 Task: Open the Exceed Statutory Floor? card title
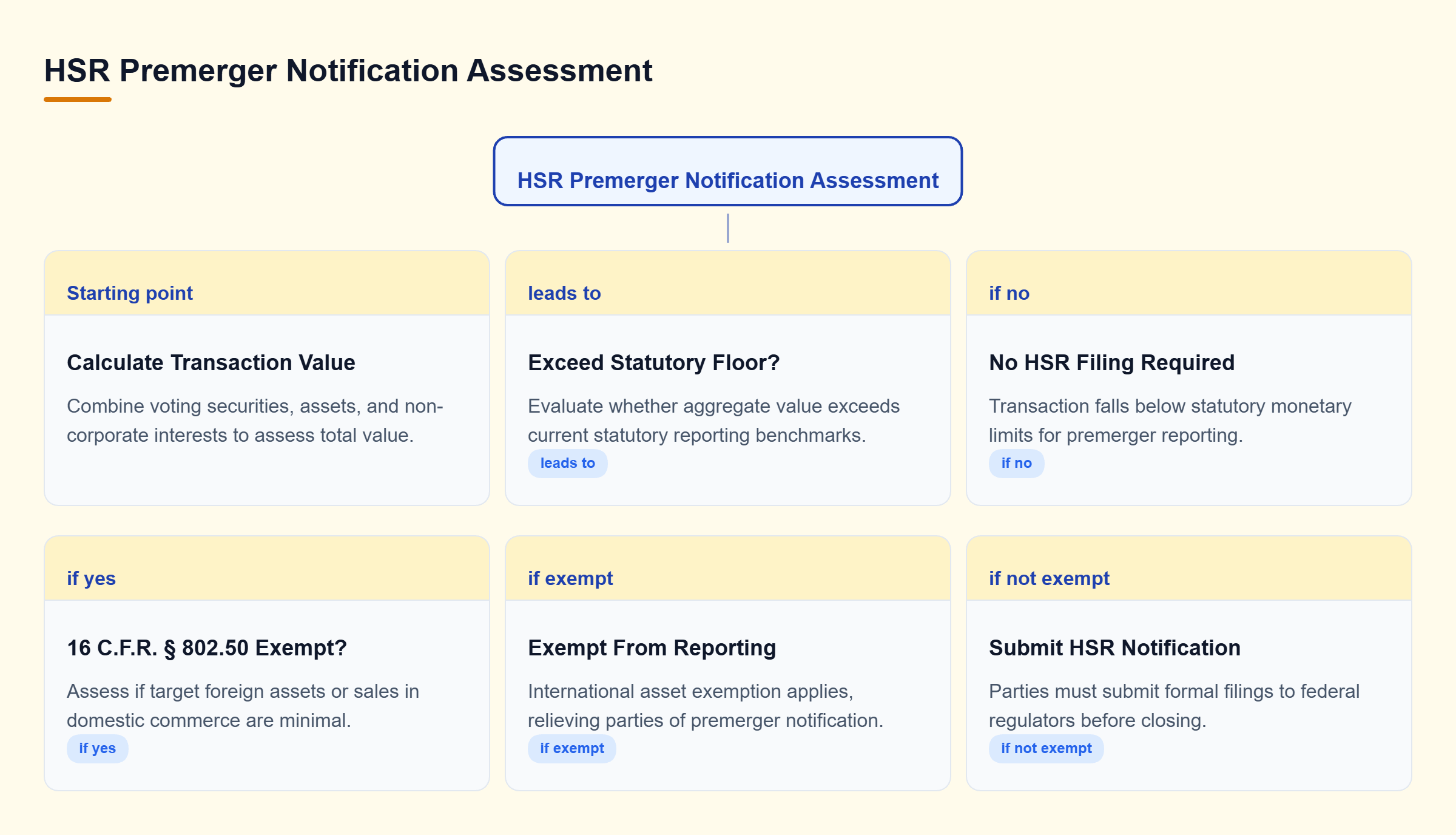(653, 362)
